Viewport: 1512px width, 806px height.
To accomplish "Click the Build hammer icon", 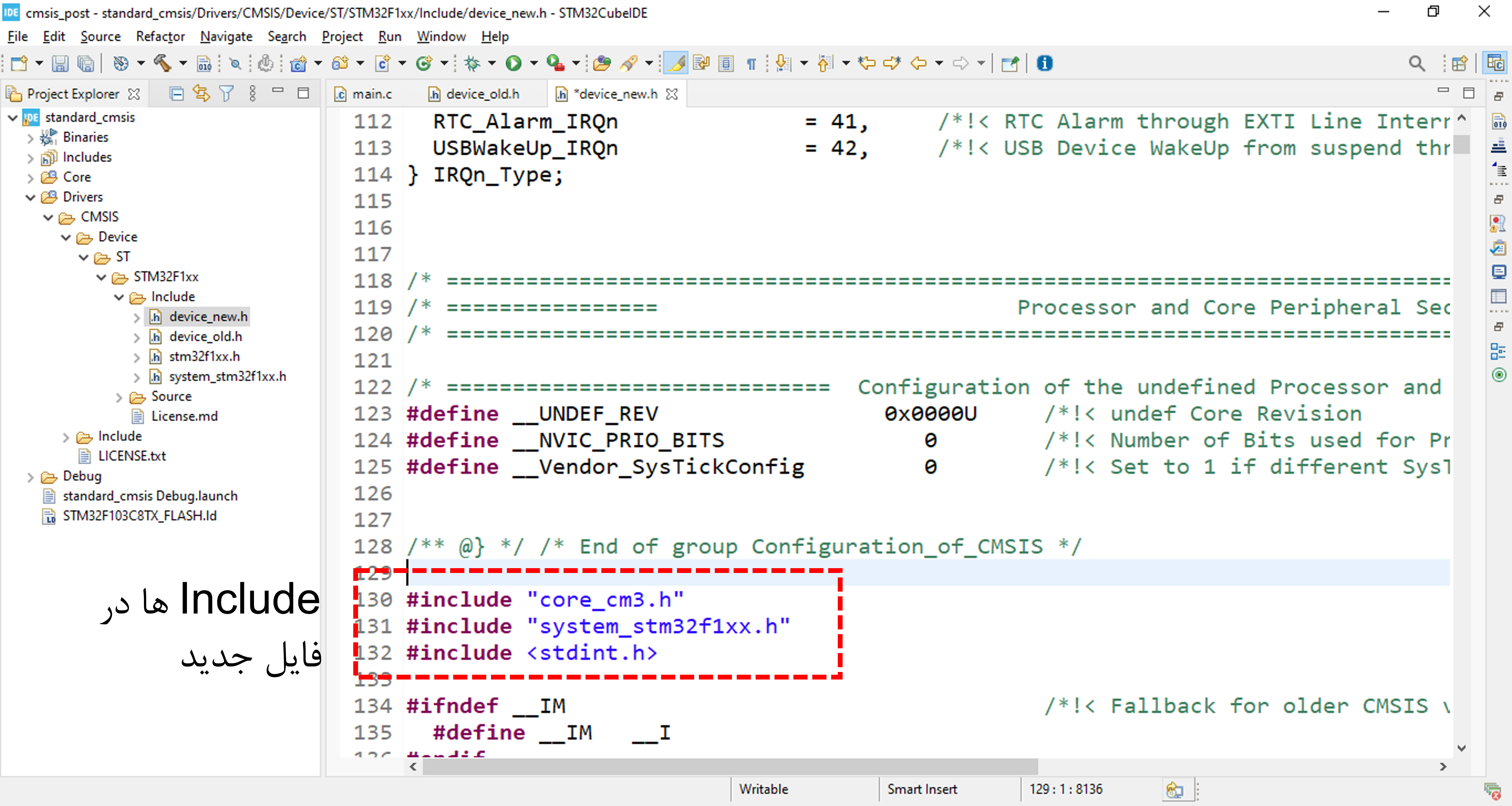I will click(x=162, y=63).
